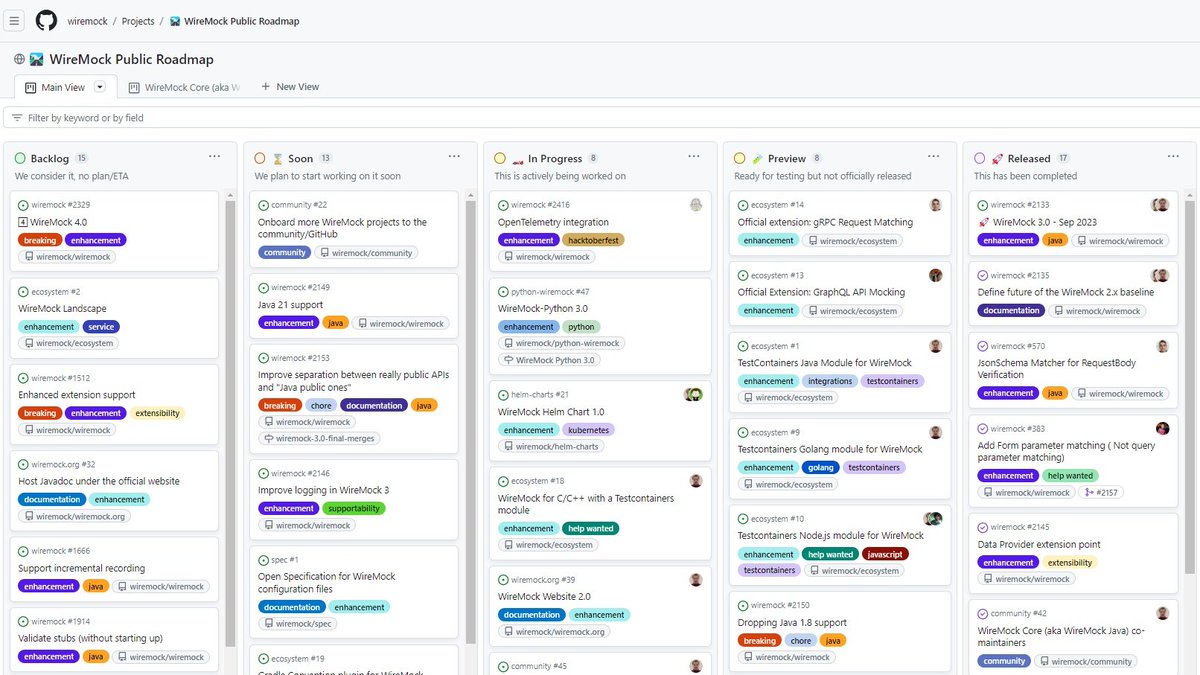The width and height of the screenshot is (1200, 675).
Task: Click the hacktoberfest label on OpenTelemetry card
Action: pos(594,240)
